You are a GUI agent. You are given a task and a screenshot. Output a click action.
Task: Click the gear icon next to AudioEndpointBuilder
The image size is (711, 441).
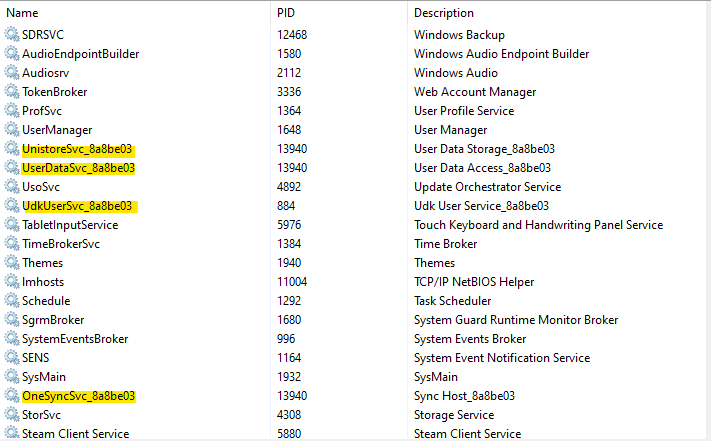click(x=12, y=53)
